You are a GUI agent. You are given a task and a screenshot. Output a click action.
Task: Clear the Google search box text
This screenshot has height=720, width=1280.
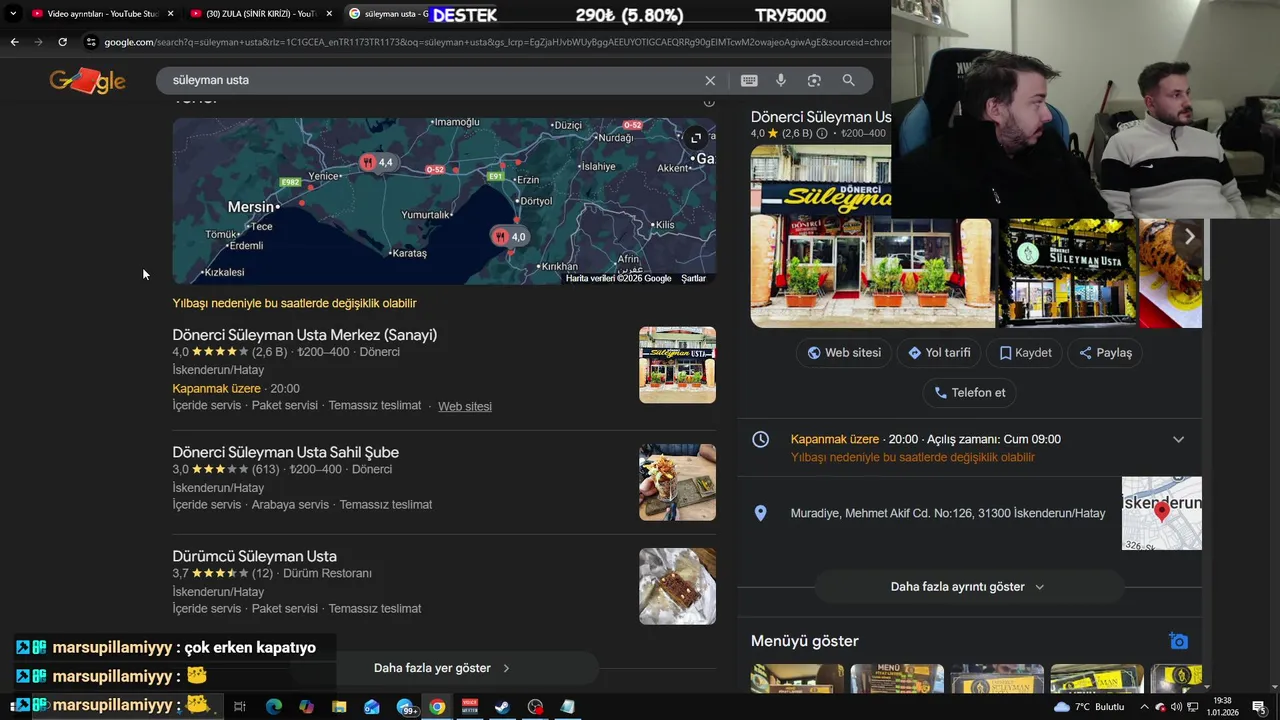[710, 80]
